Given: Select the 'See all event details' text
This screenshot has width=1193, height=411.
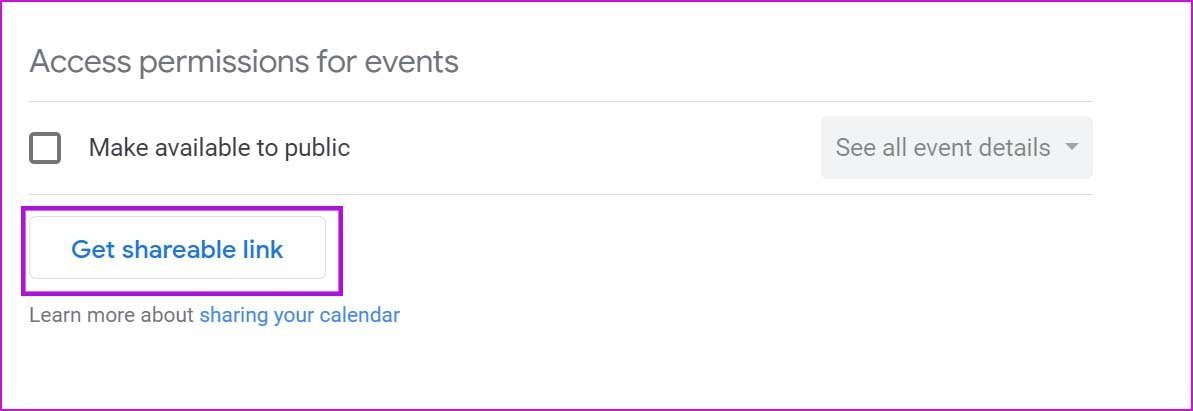Looking at the screenshot, I should [943, 148].
